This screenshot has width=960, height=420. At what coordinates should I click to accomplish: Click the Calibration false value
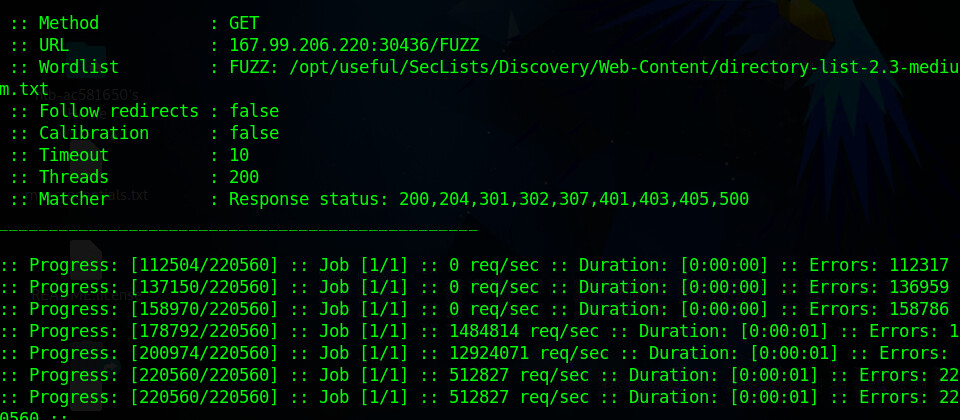point(254,133)
